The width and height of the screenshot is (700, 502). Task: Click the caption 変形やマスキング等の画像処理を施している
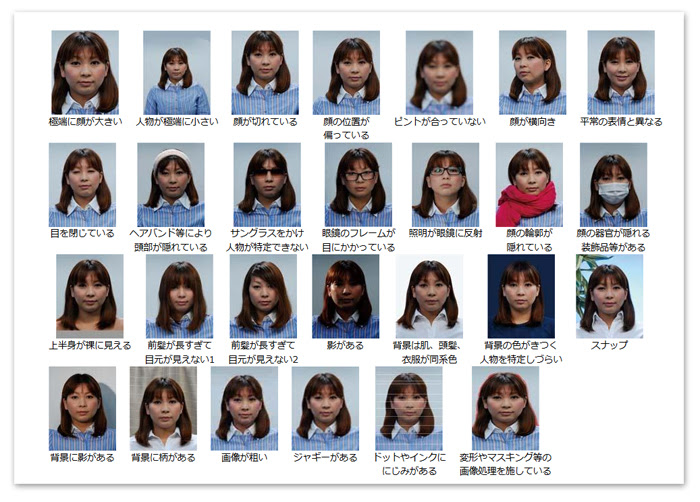(x=505, y=464)
